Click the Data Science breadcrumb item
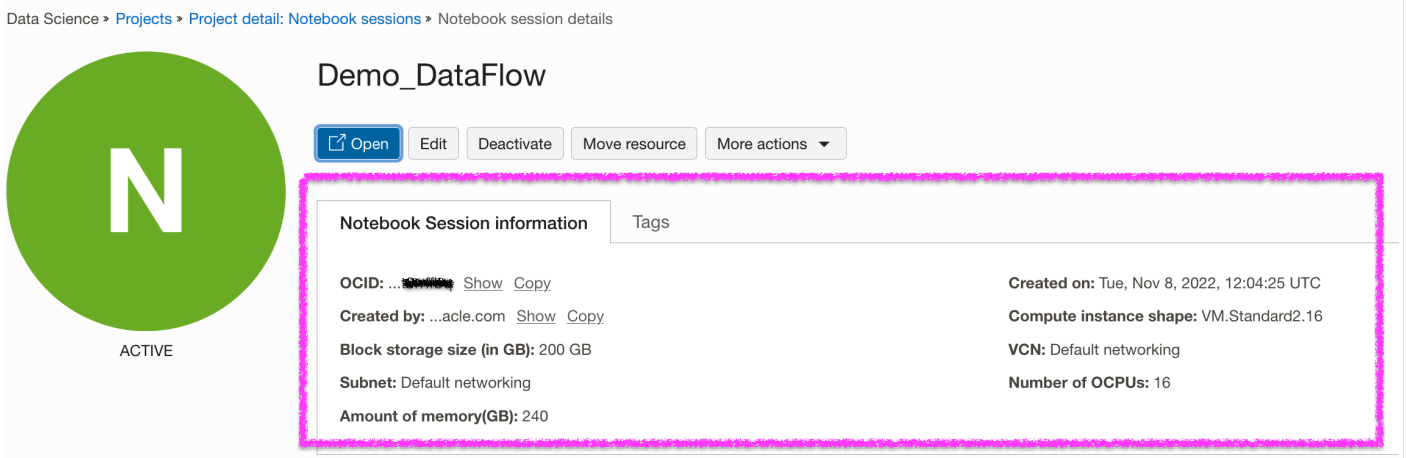1407x458 pixels. [52, 19]
